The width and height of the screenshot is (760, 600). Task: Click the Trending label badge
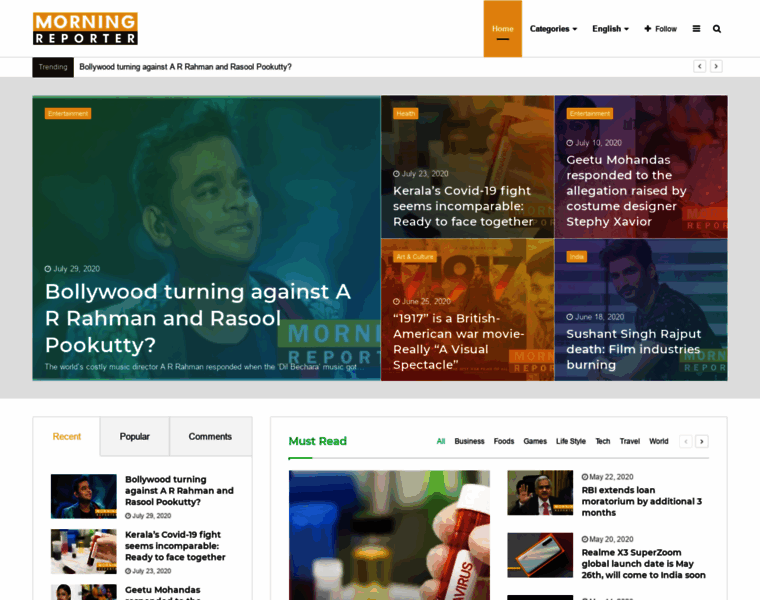coord(53,67)
